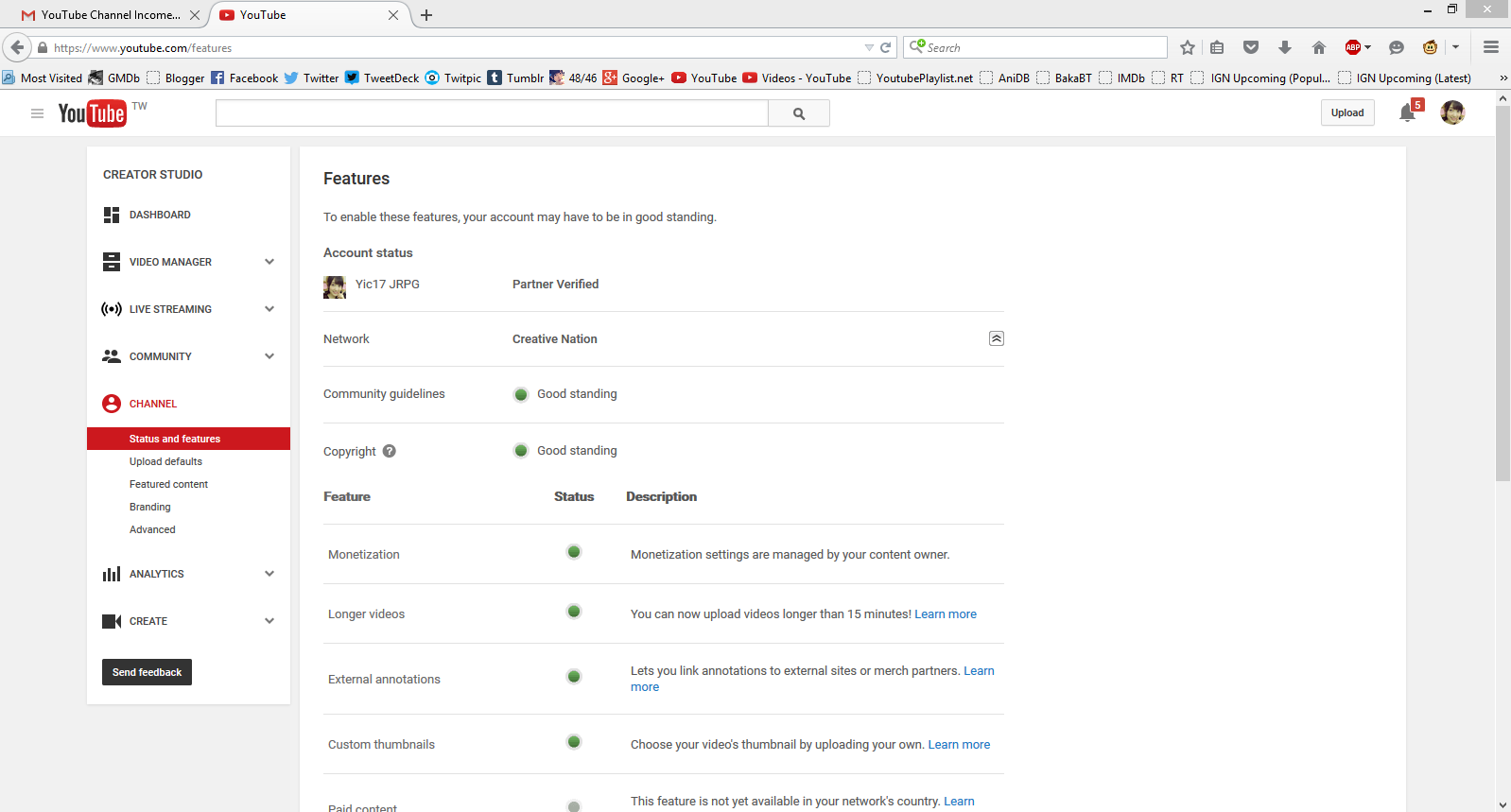Screen dimensions: 1511x812
Task: Expand the Create section
Action: coord(269,621)
